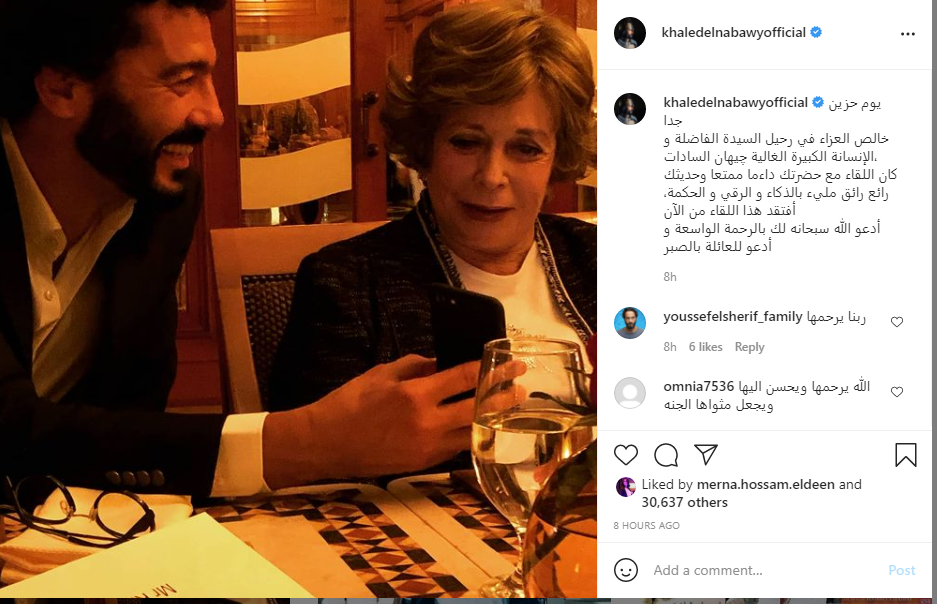
Task: Click the verified badge in header
Action: point(816,33)
